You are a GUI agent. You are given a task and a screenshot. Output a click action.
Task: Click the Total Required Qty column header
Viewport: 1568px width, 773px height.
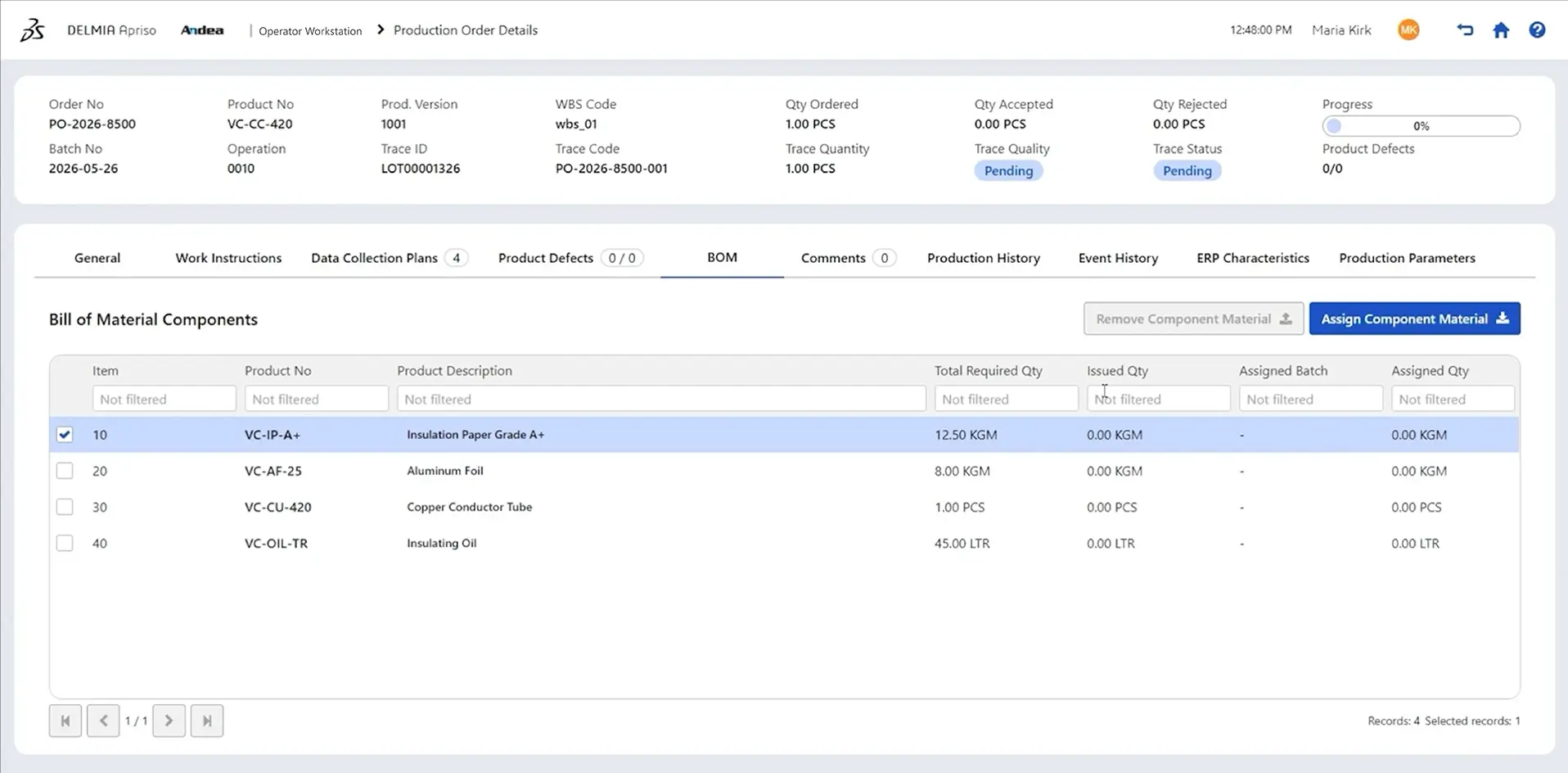tap(989, 370)
